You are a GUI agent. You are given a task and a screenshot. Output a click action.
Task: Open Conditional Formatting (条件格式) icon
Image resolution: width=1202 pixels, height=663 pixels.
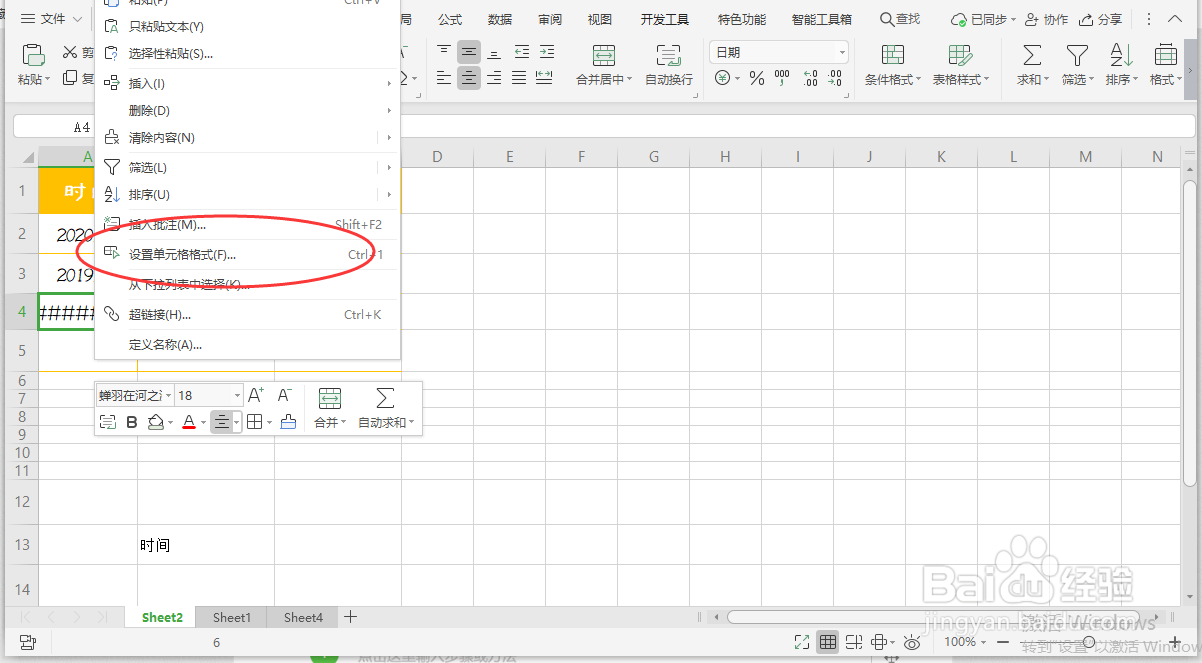tap(893, 55)
